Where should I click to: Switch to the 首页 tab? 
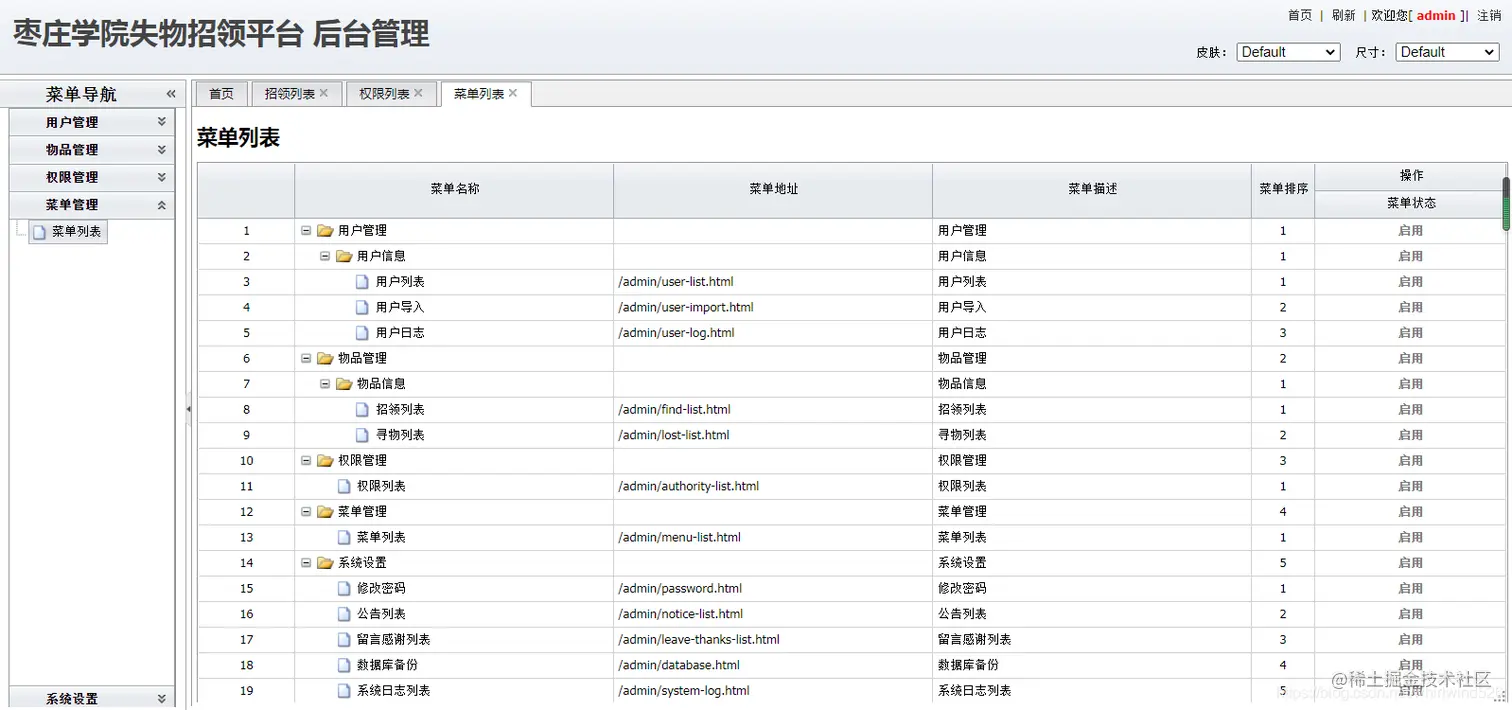pos(221,94)
